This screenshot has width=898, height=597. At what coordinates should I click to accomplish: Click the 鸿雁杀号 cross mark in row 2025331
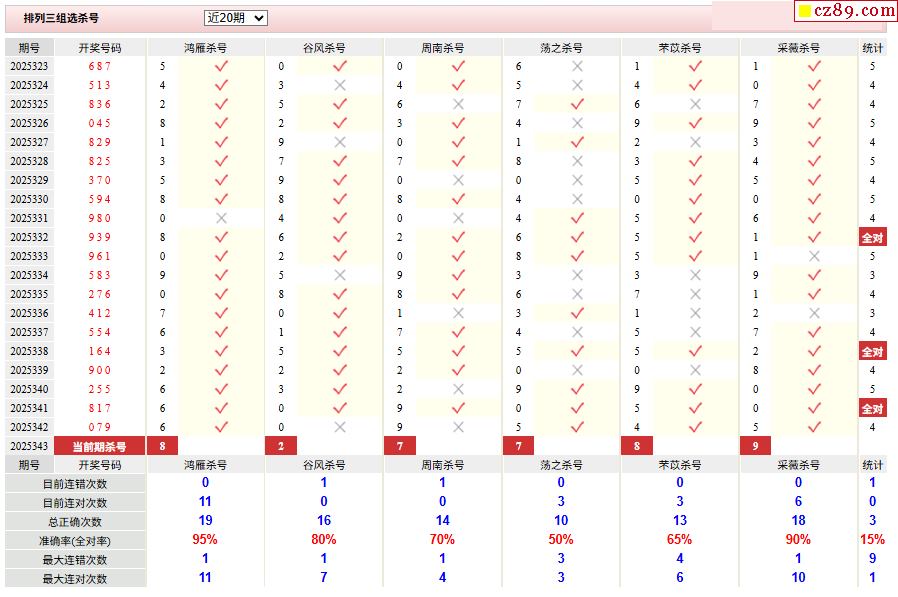click(221, 218)
